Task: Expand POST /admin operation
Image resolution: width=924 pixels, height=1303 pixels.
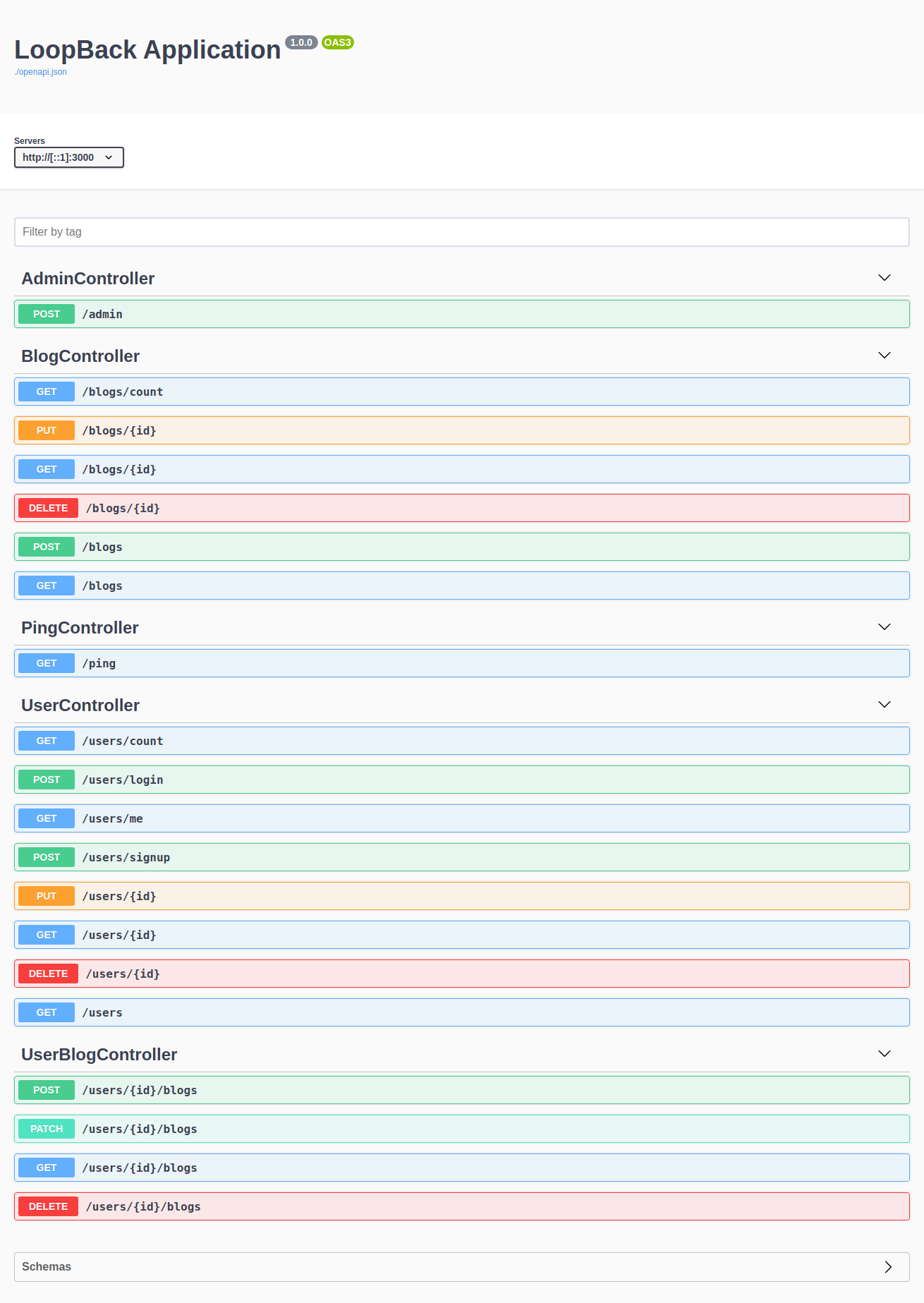Action: click(x=462, y=314)
